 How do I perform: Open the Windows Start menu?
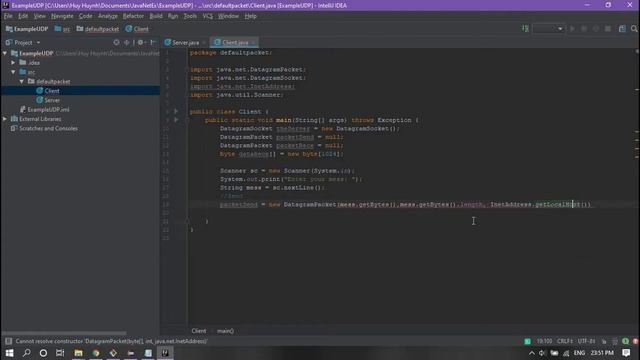click(9, 353)
